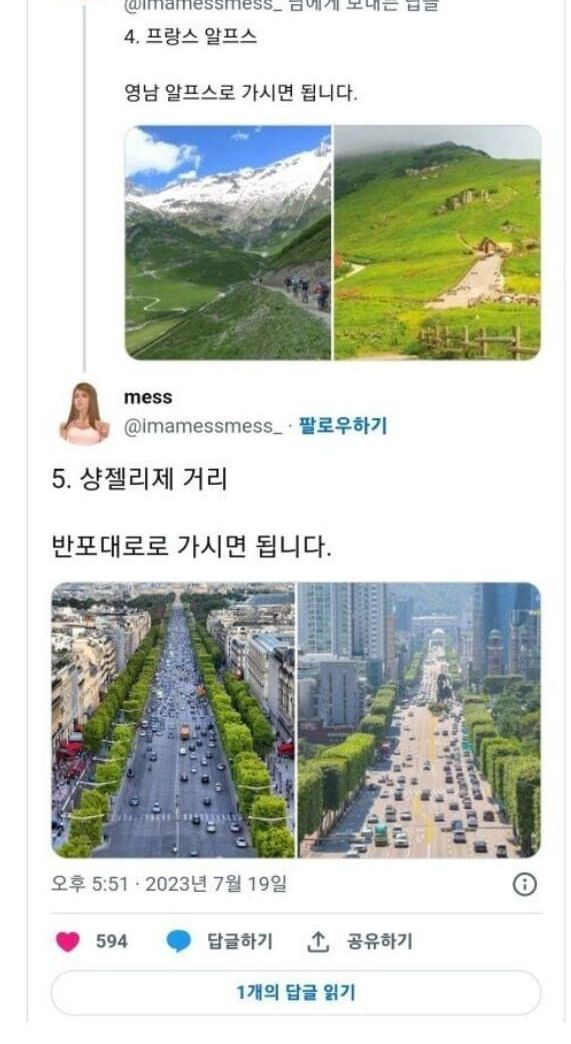The image size is (571, 1044).
Task: Click the share upload arrow icon
Action: coord(318,941)
